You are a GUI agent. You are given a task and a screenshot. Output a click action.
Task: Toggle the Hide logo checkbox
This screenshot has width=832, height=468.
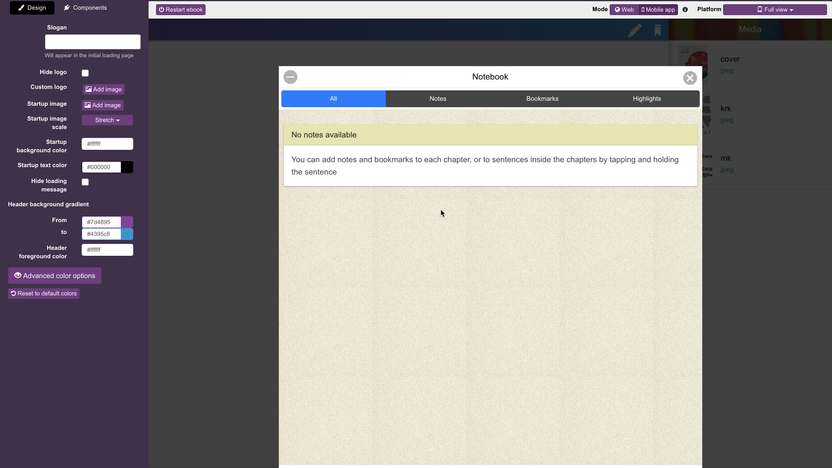tap(85, 73)
